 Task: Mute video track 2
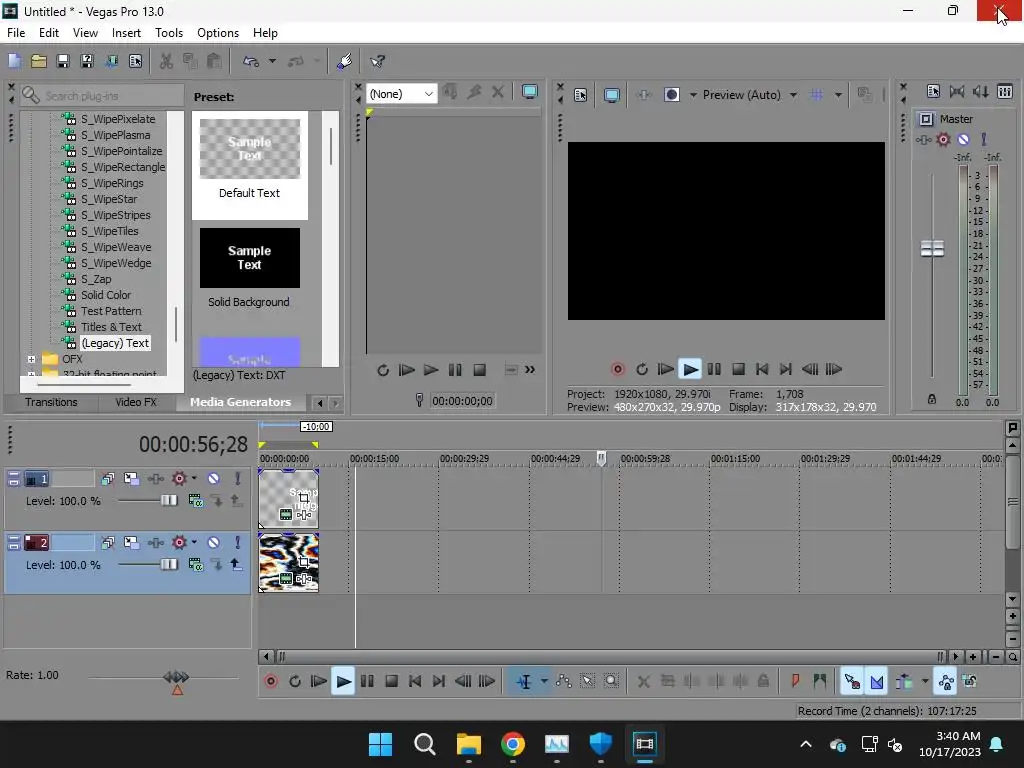(x=214, y=542)
